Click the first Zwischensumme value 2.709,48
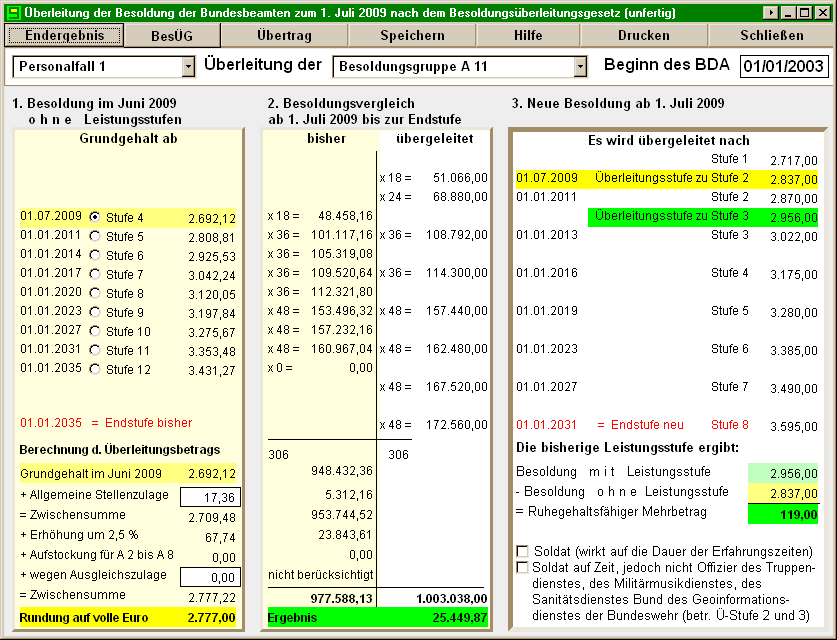The width and height of the screenshot is (837, 640). point(211,517)
